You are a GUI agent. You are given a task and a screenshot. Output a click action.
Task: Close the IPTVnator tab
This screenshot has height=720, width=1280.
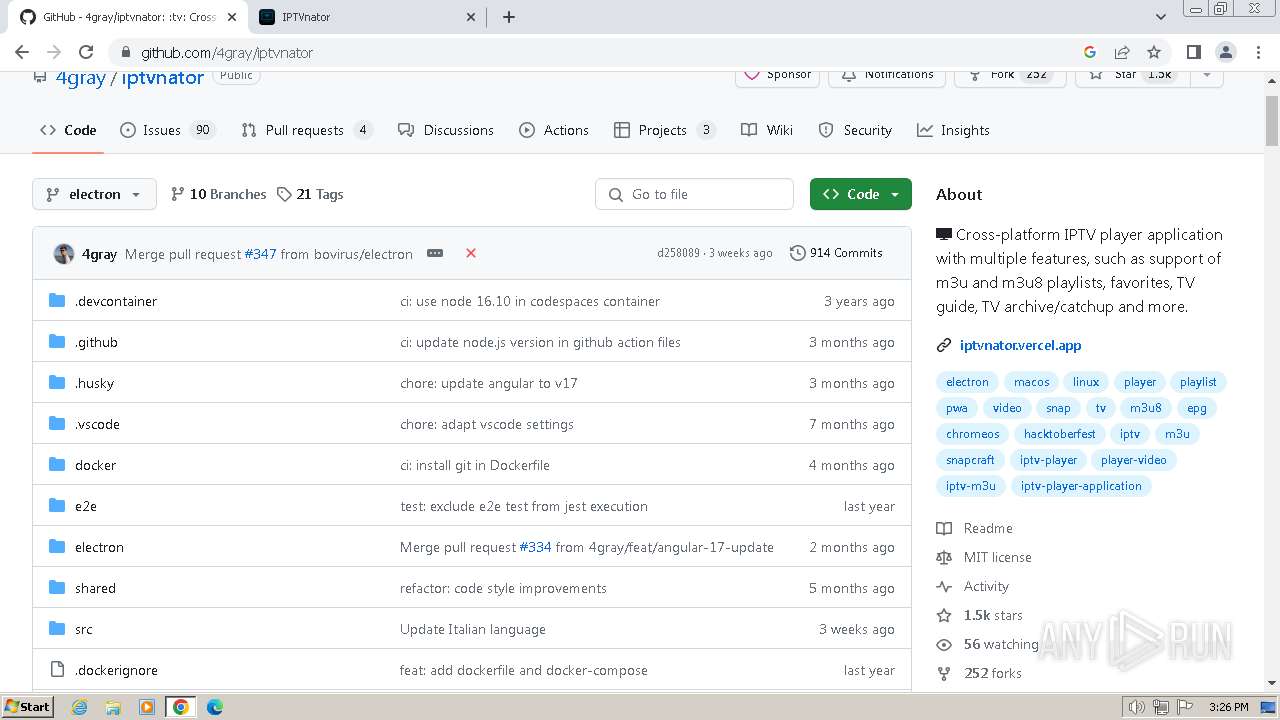[472, 17]
